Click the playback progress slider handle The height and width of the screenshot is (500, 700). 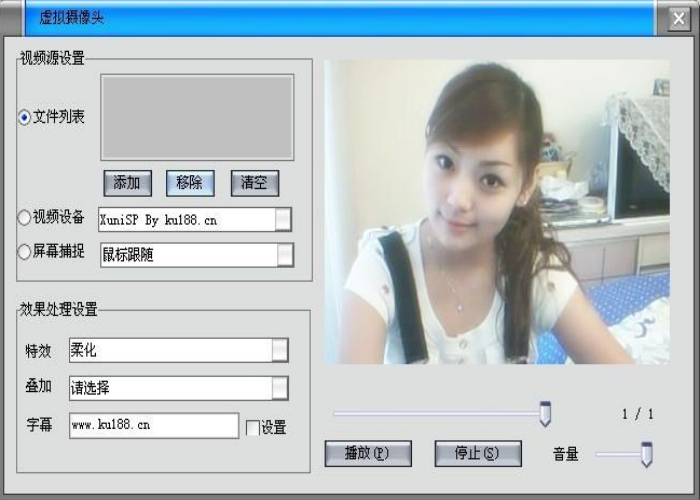tap(545, 414)
